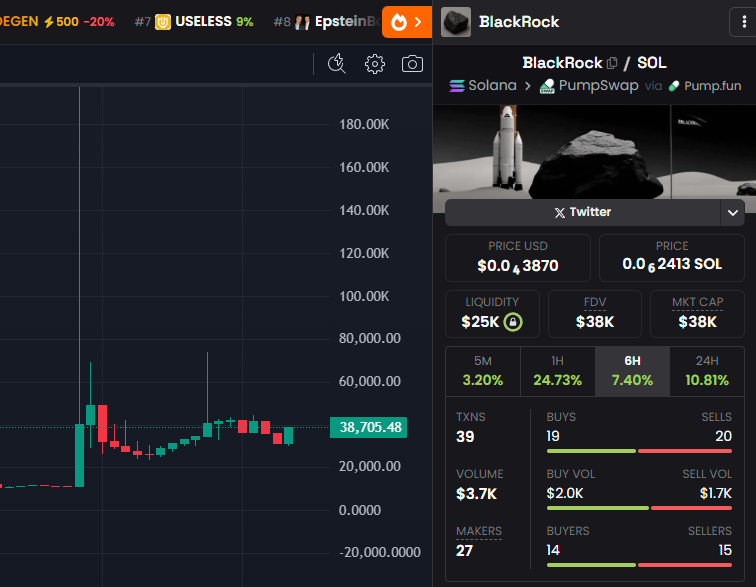Screen dimensions: 756x587
Task: Click the 180.00K price axis label
Action: [364, 124]
